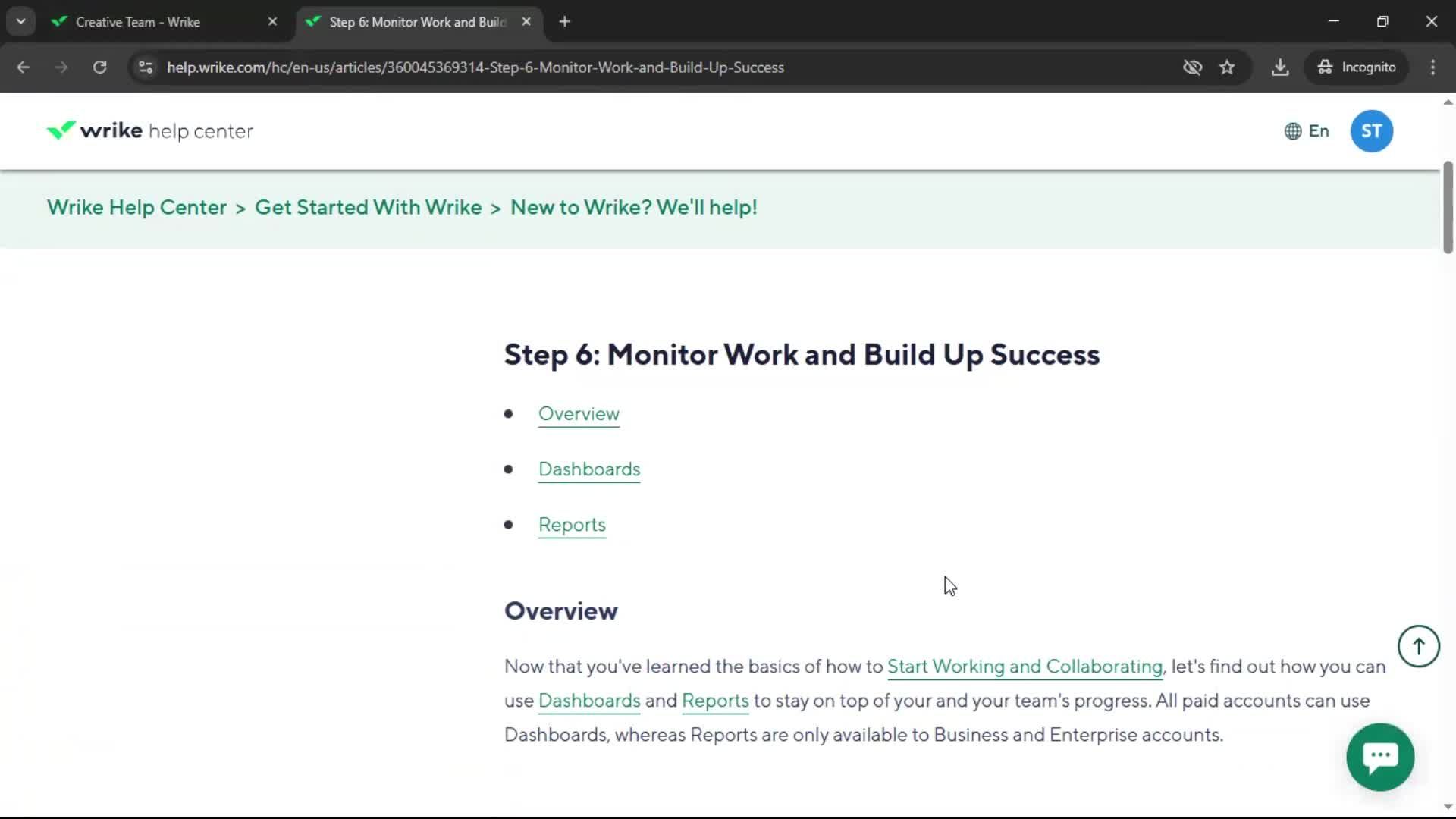Image resolution: width=1456 pixels, height=819 pixels.
Task: Click the Step 6 article title heading
Action: pos(802,355)
